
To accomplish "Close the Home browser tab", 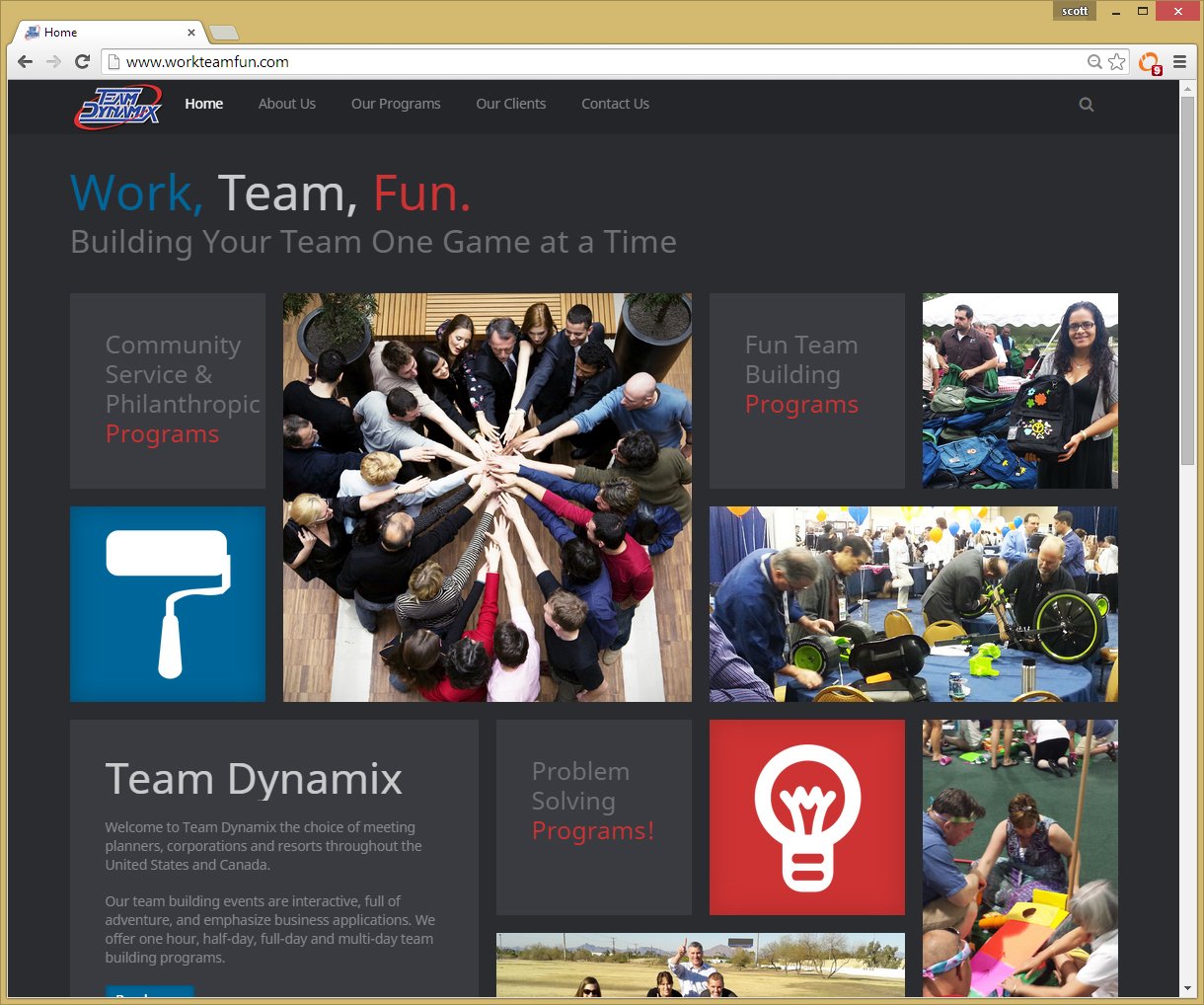I will click(191, 33).
